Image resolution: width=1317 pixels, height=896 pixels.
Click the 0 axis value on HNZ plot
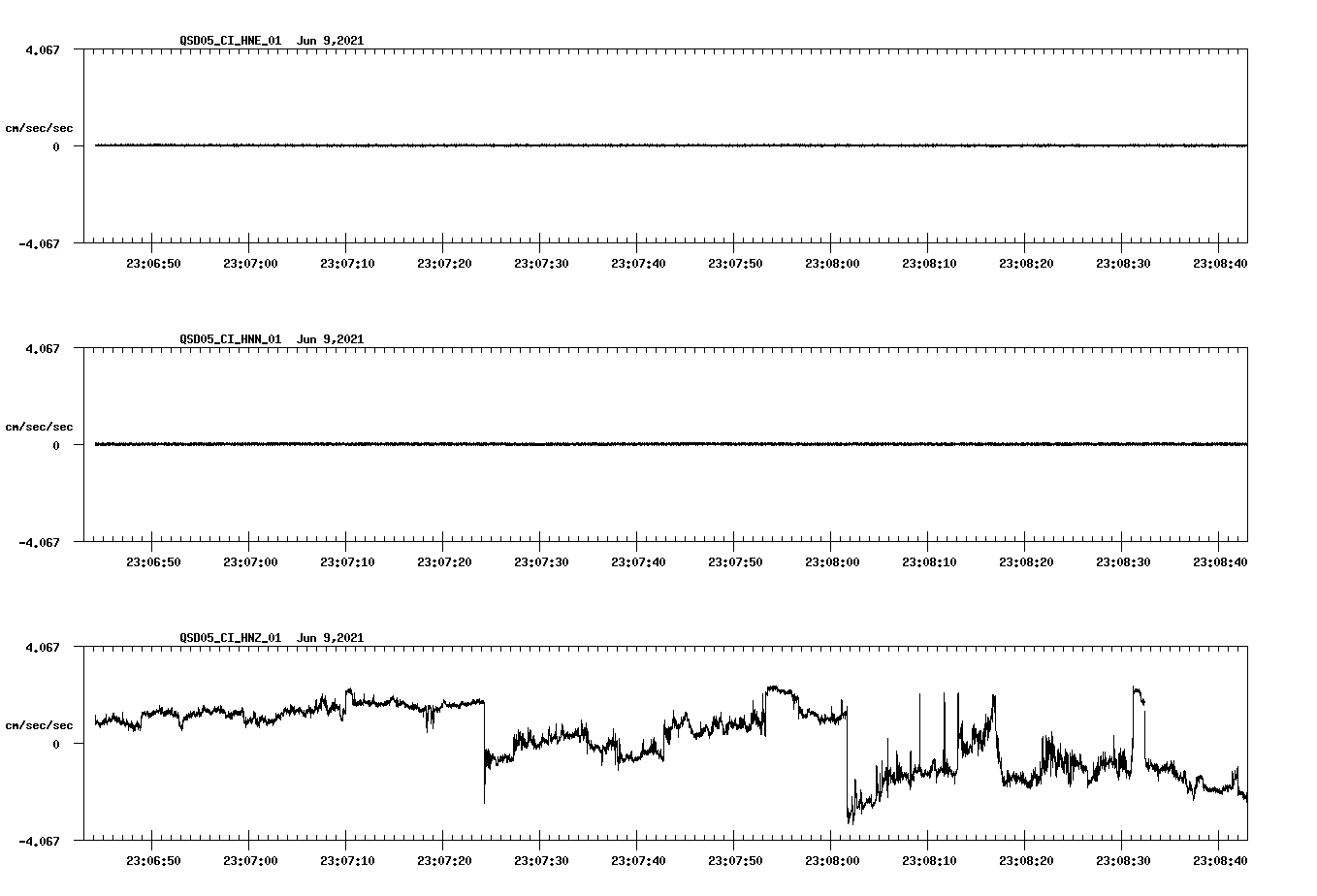56,745
